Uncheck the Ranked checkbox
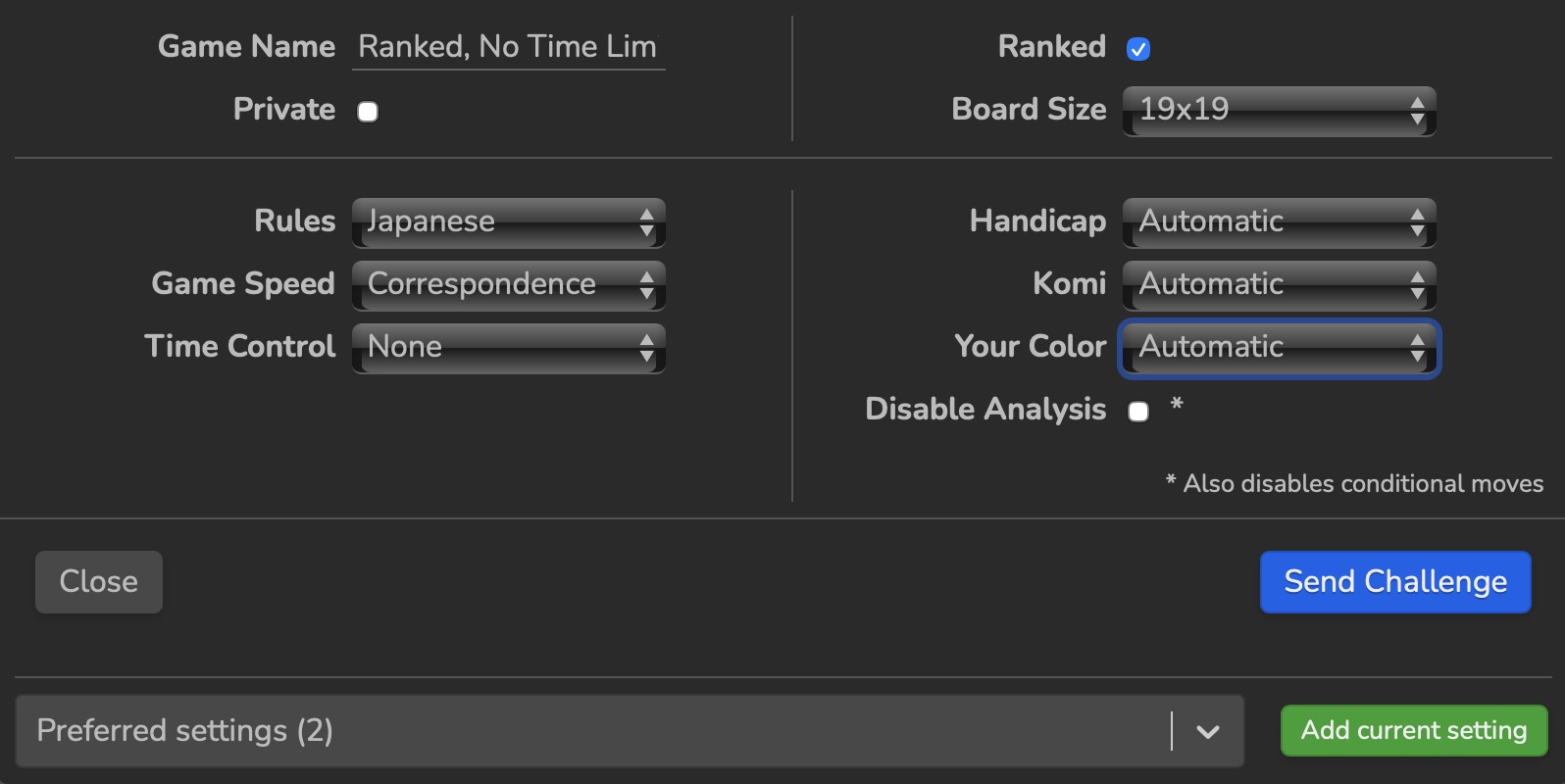Image resolution: width=1565 pixels, height=784 pixels. (x=1137, y=49)
